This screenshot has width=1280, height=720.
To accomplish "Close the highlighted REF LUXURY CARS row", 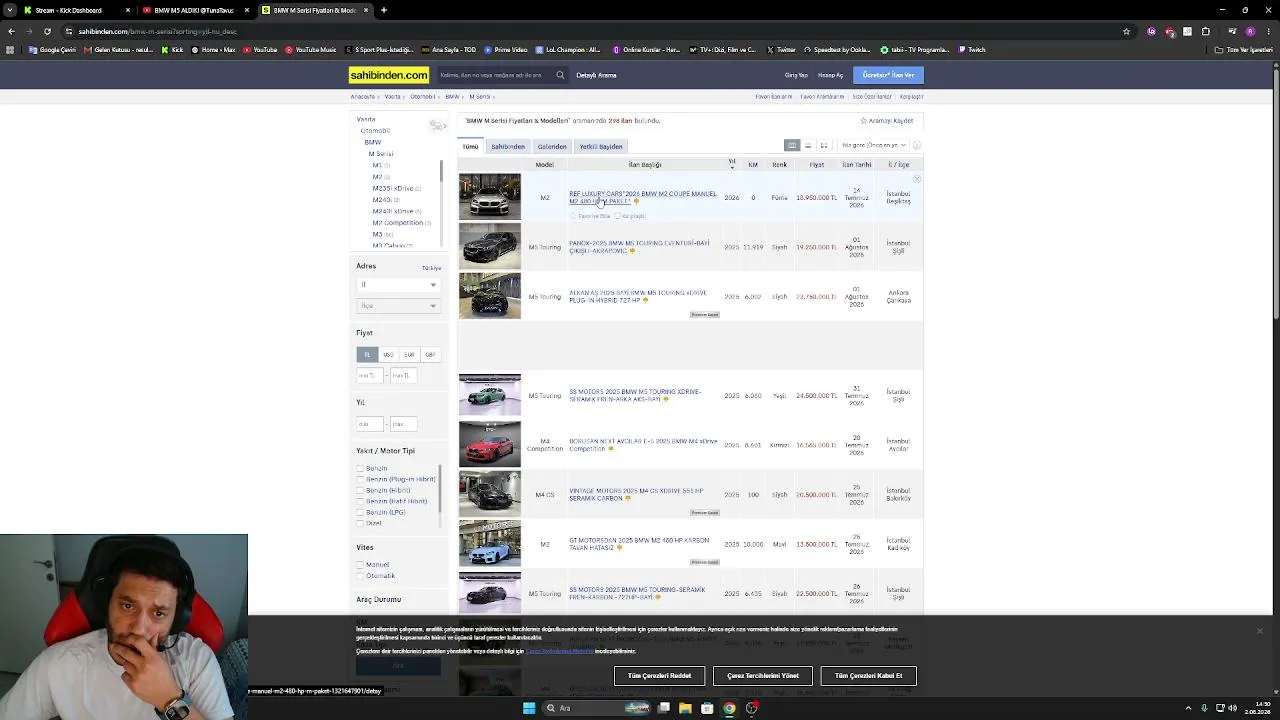I will (x=916, y=179).
